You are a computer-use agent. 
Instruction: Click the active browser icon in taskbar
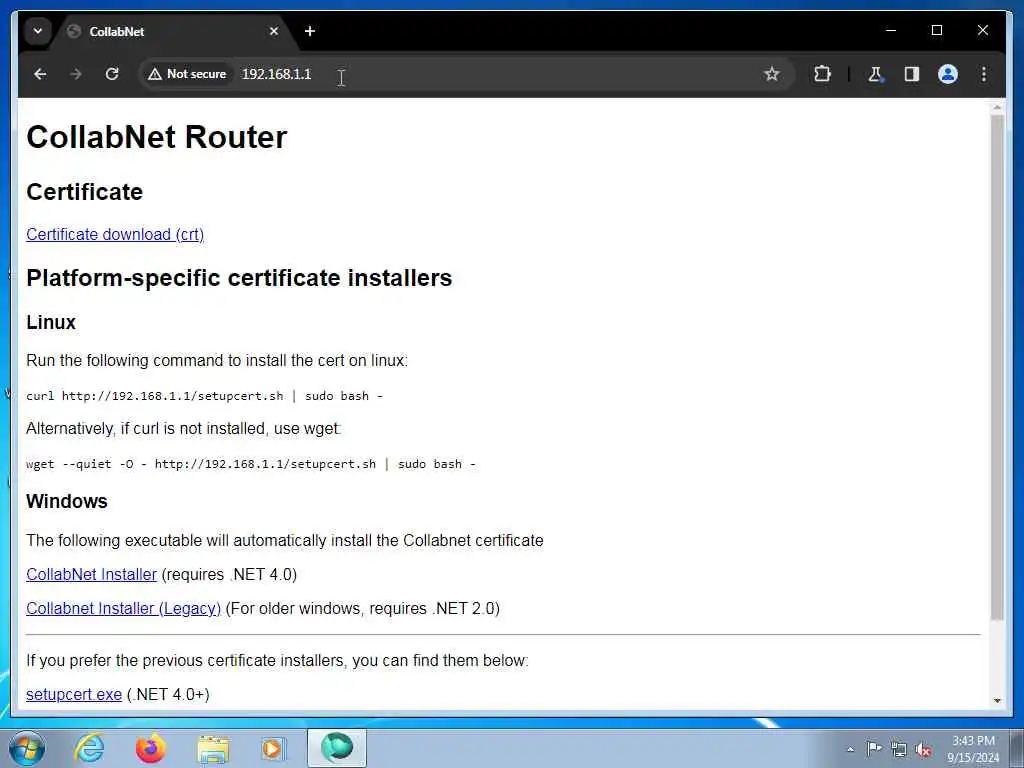(337, 748)
